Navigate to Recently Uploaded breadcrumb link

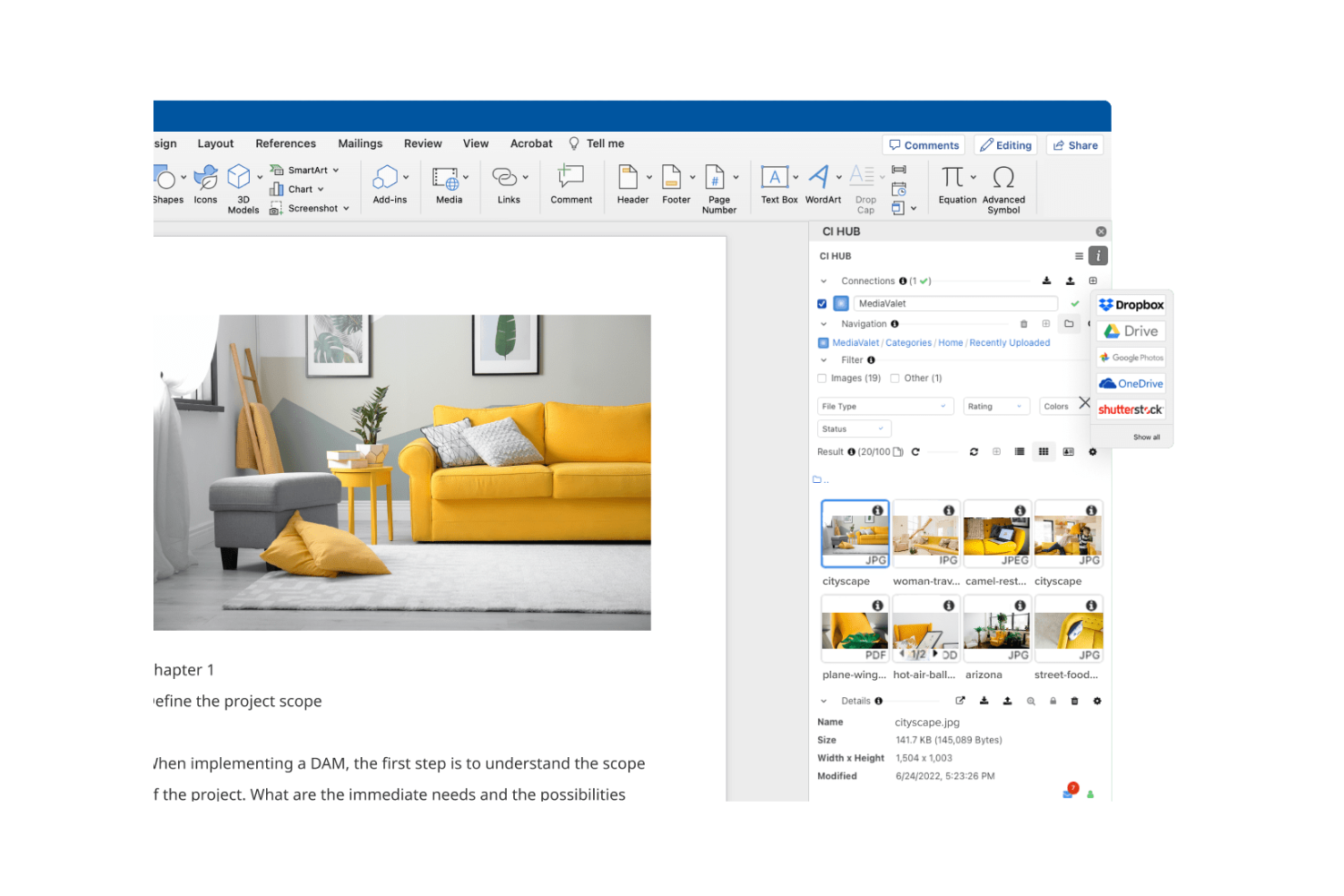pos(1009,342)
